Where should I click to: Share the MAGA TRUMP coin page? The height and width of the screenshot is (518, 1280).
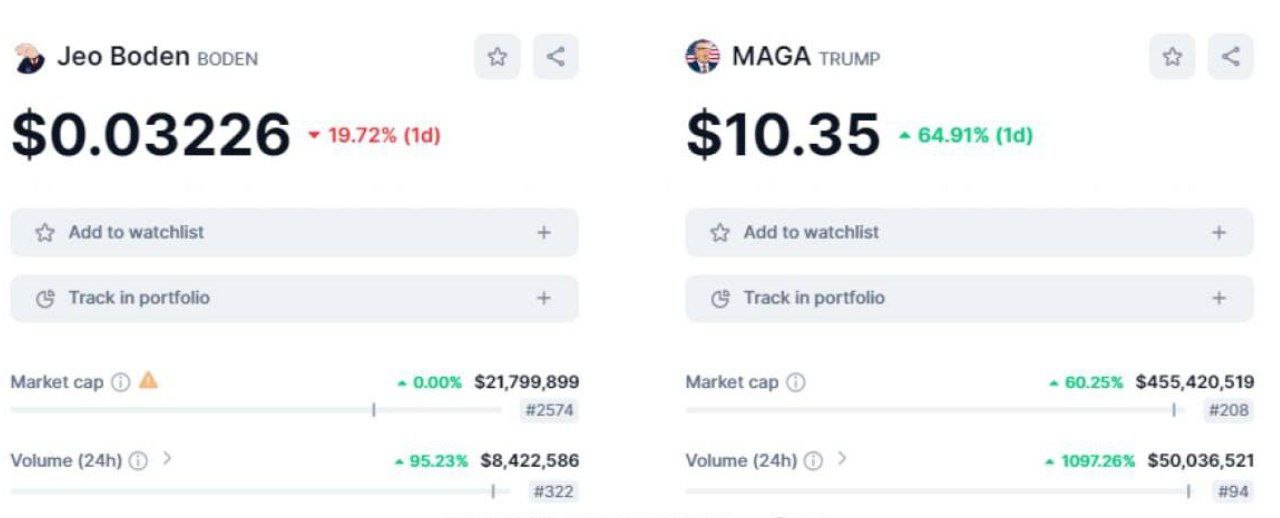pyautogui.click(x=1231, y=57)
